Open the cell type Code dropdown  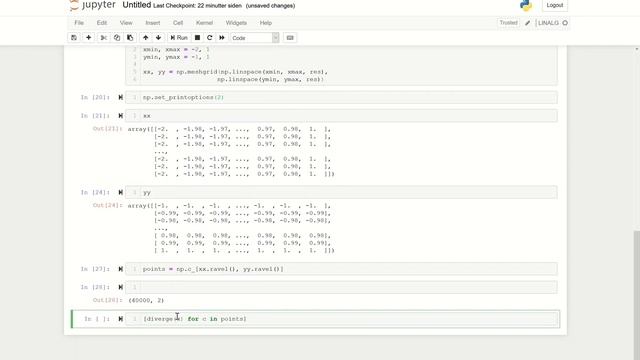coord(254,38)
